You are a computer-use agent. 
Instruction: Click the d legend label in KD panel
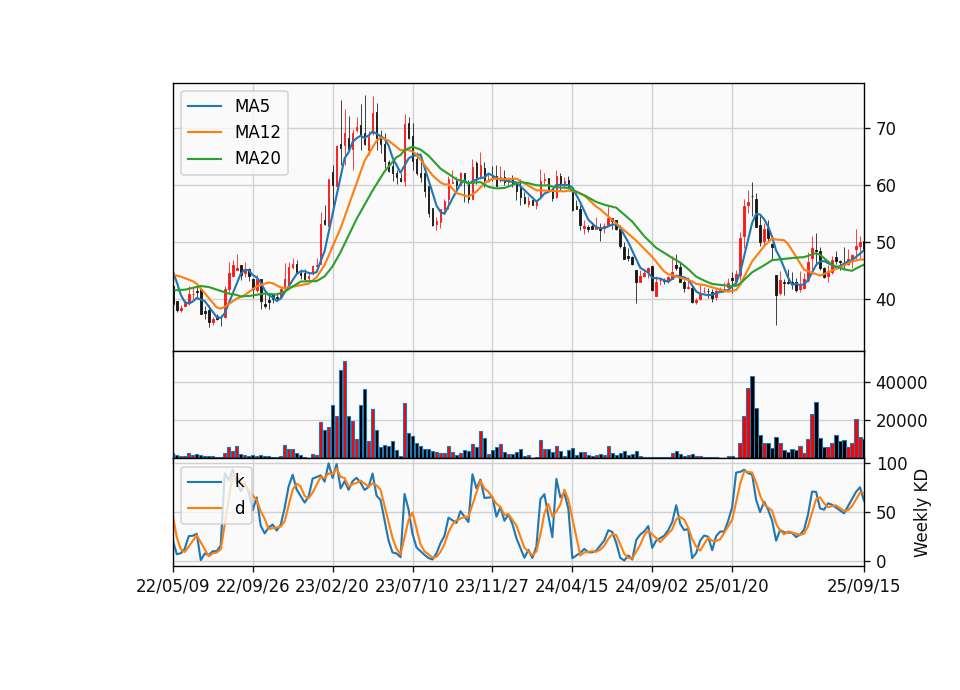pyautogui.click(x=239, y=507)
